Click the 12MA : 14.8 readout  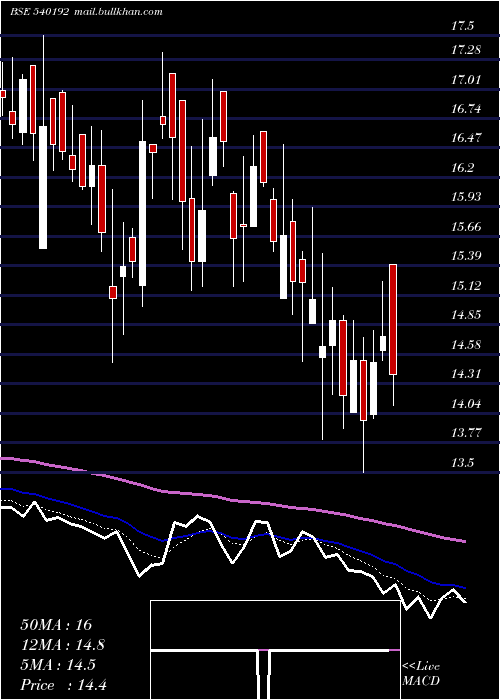63,645
